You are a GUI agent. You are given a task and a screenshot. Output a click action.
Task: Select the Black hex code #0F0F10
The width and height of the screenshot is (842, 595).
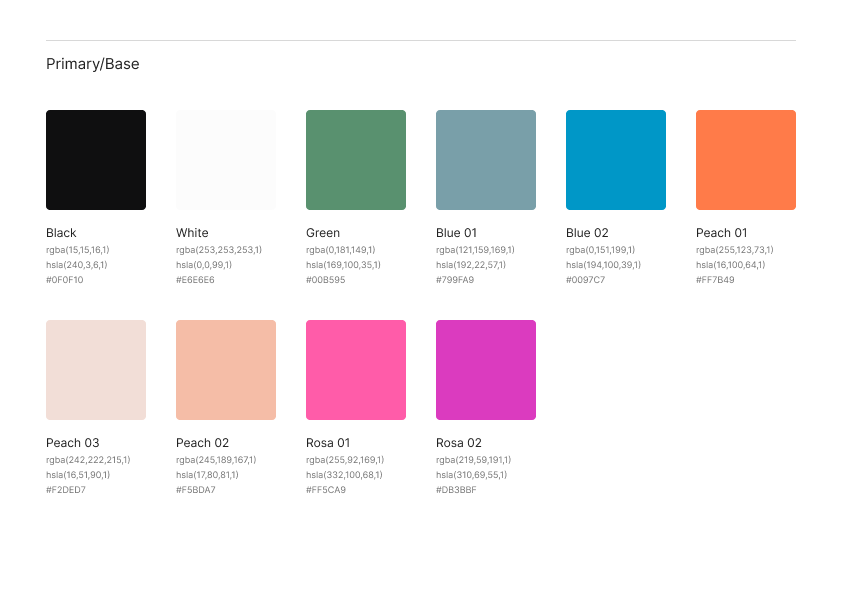click(x=65, y=280)
